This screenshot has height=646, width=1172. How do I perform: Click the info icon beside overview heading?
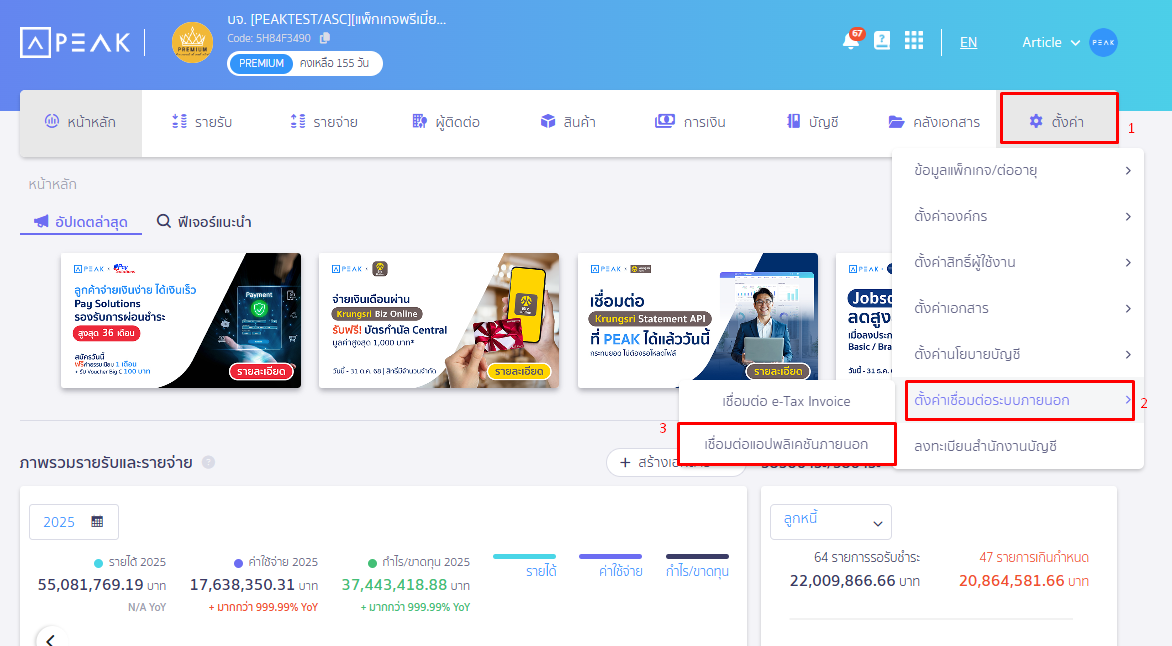click(x=208, y=462)
